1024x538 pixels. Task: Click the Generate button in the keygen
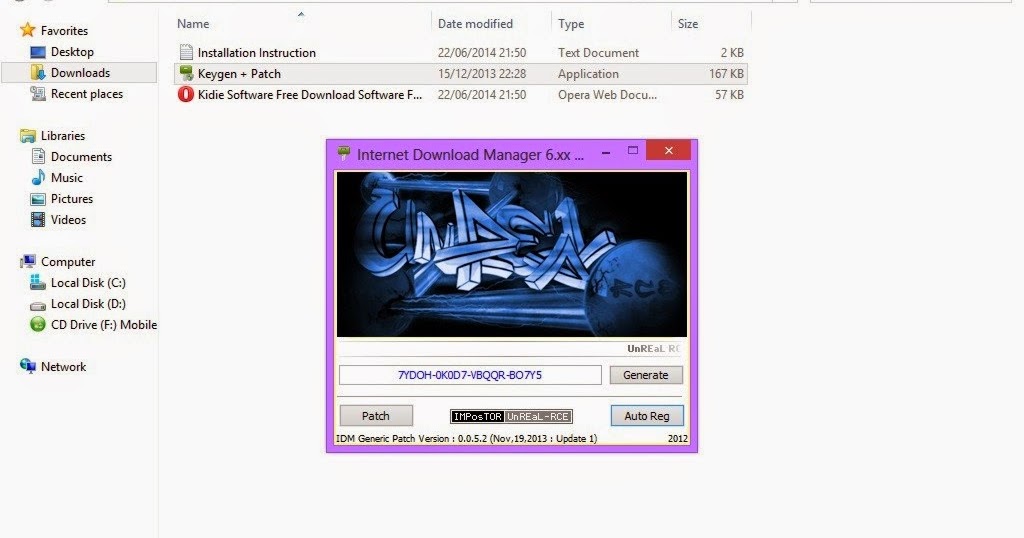pyautogui.click(x=646, y=375)
